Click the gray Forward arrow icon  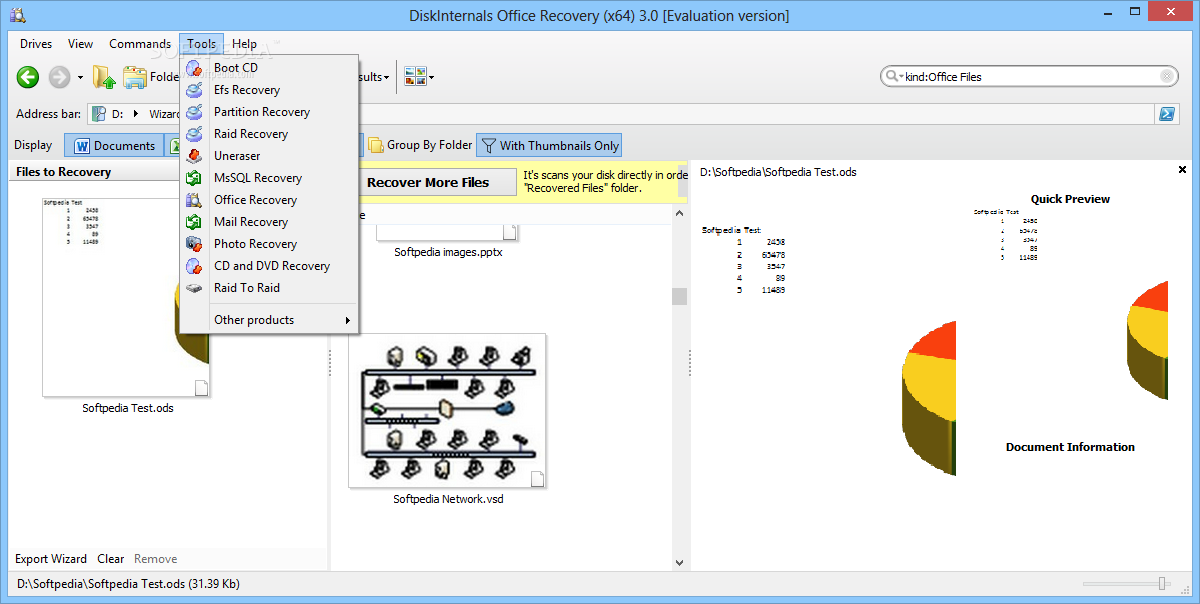pos(60,76)
